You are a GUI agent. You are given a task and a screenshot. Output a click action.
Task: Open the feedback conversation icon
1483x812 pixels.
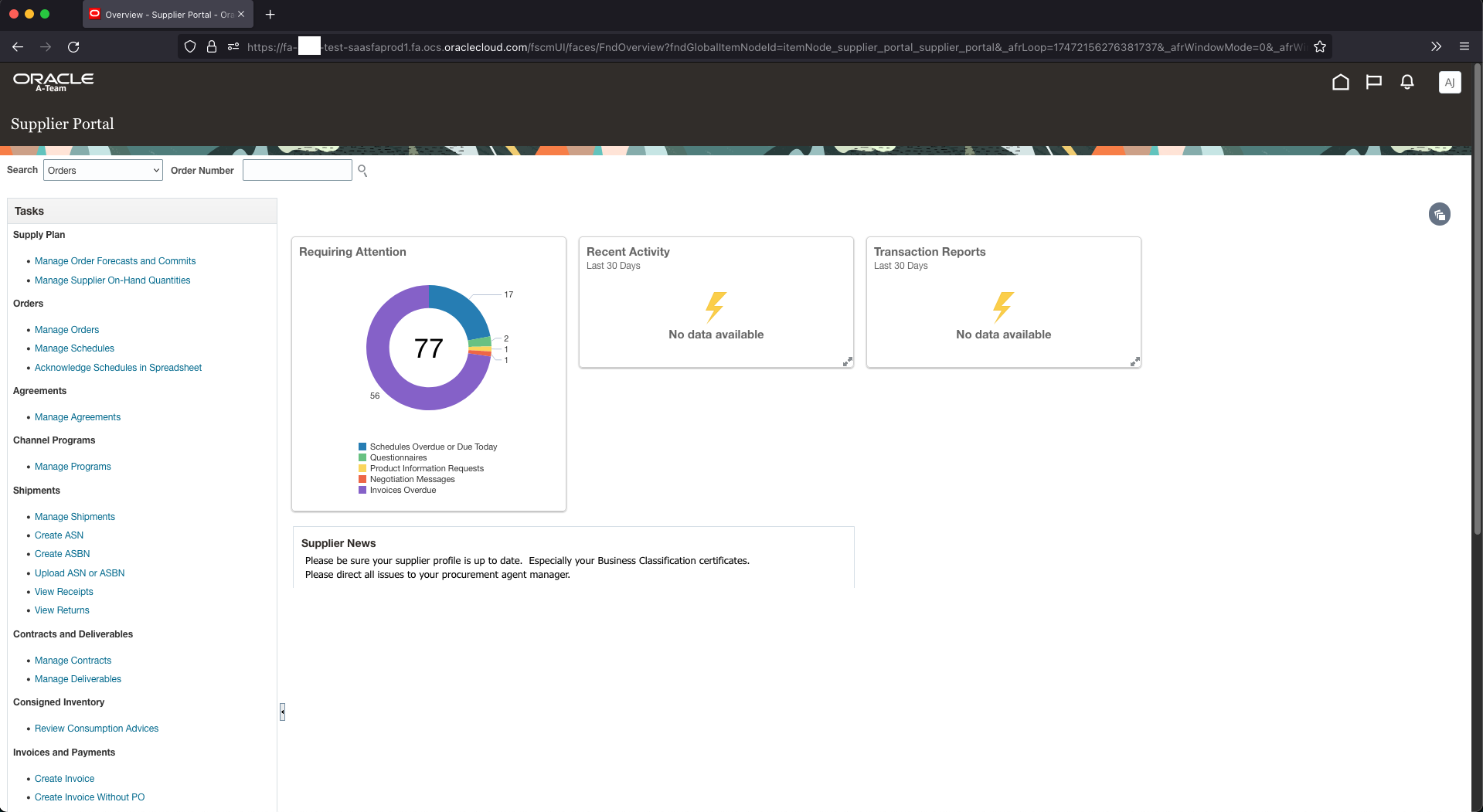(1374, 82)
